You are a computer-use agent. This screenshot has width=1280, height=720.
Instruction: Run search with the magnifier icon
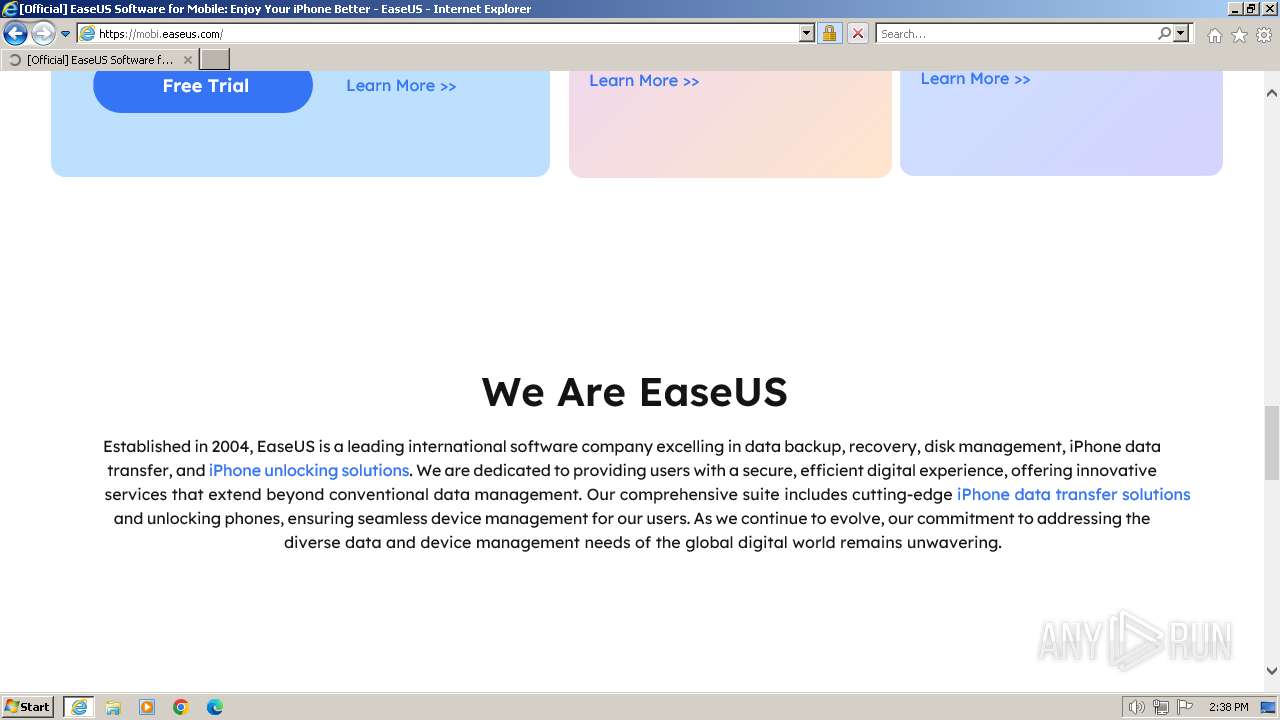(x=1164, y=34)
